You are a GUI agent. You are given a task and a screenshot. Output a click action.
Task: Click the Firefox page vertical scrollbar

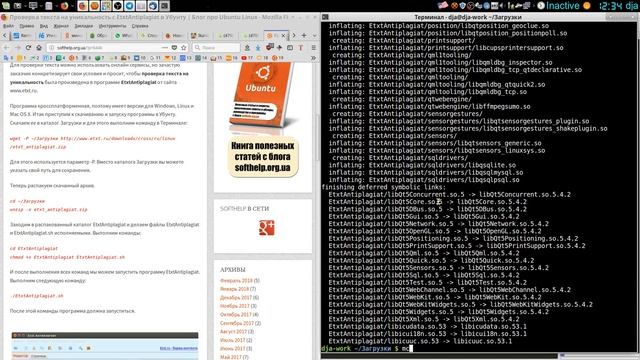click(317, 139)
